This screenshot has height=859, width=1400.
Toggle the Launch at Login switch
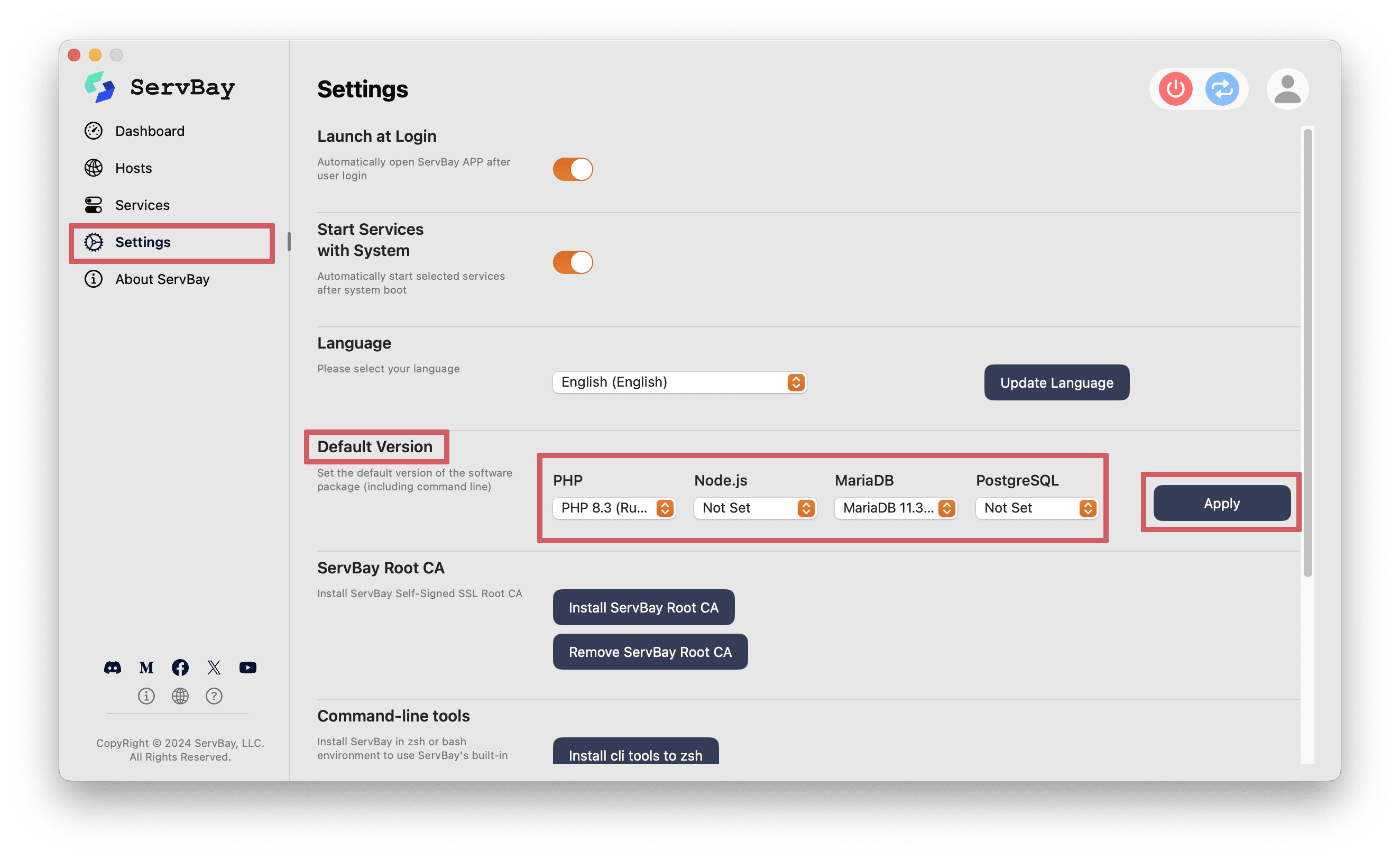tap(572, 168)
